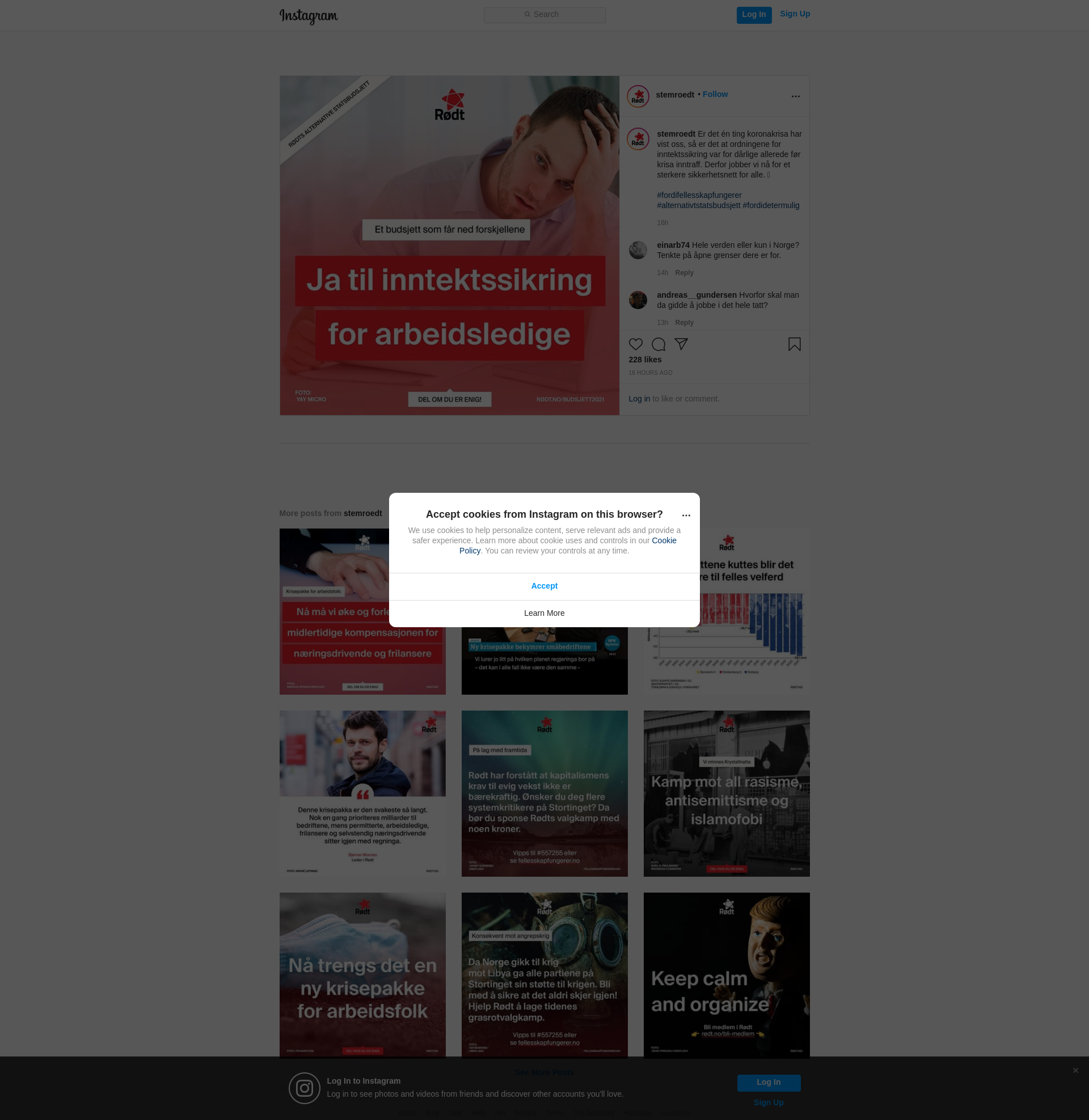Click Learn More in cookie dialog

[544, 613]
